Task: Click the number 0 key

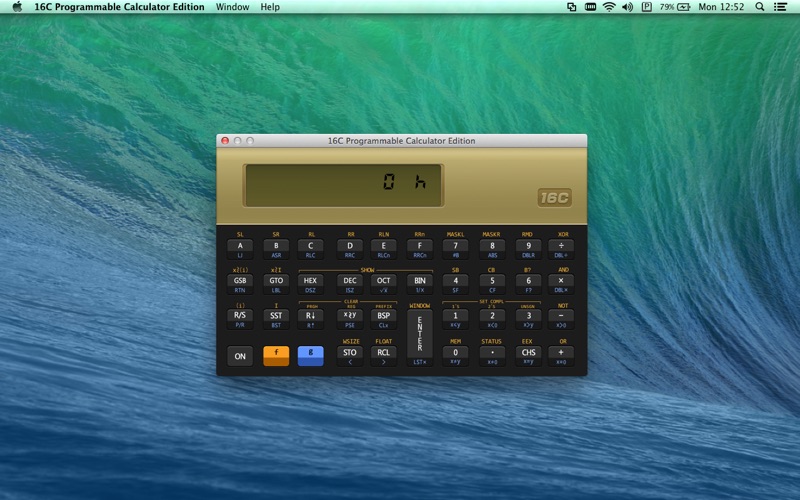Action: click(x=456, y=356)
